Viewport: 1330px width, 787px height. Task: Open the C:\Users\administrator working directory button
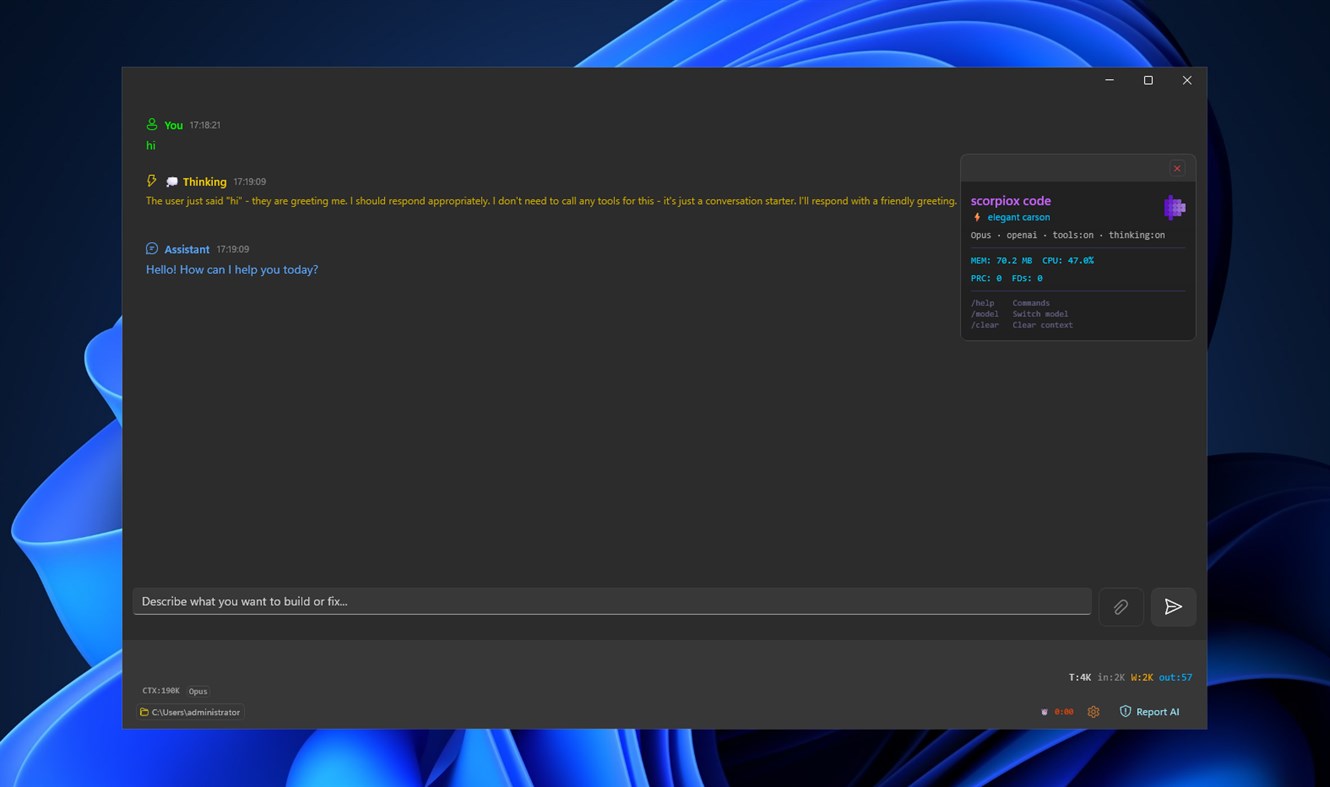[190, 712]
